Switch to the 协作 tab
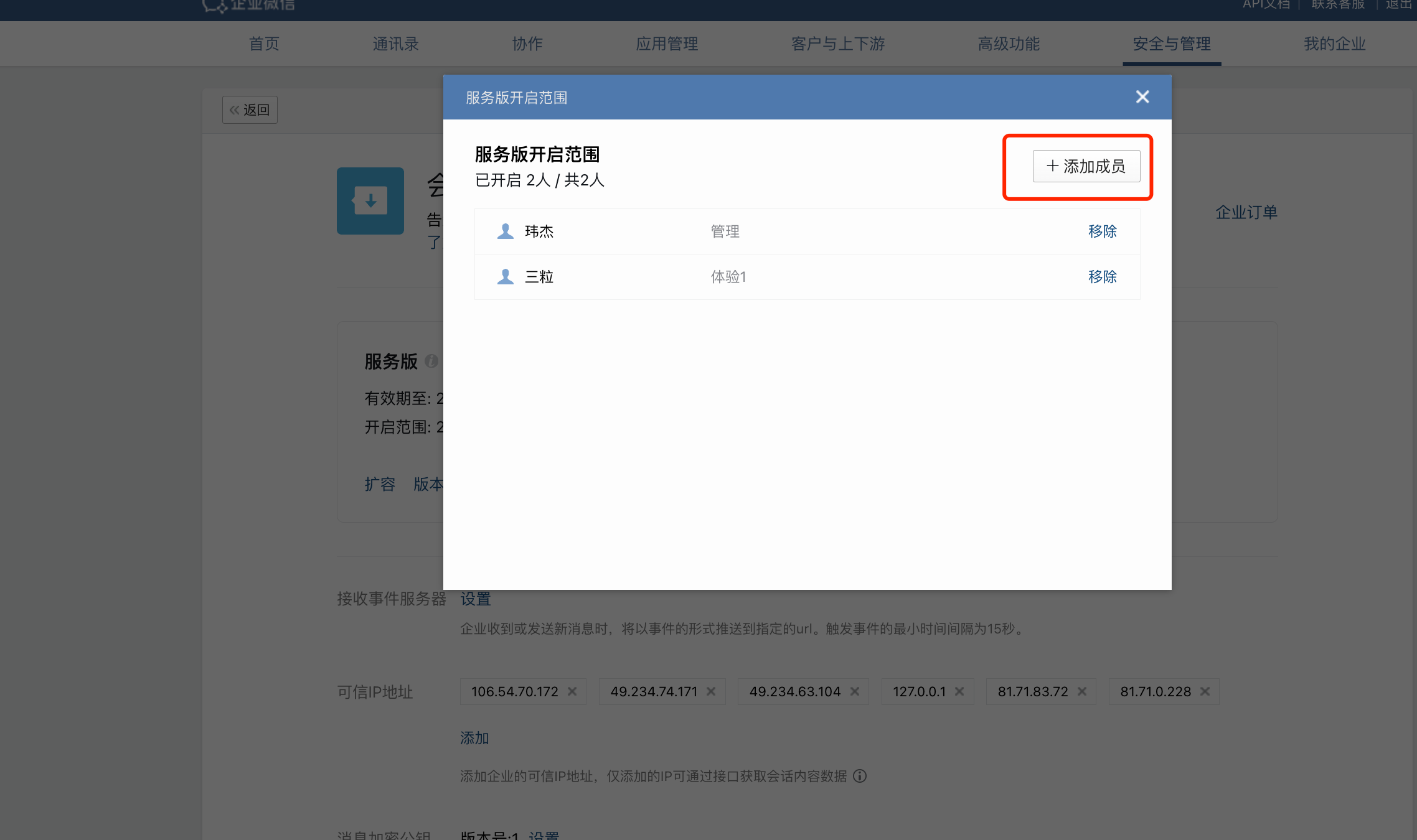This screenshot has width=1417, height=840. (527, 44)
